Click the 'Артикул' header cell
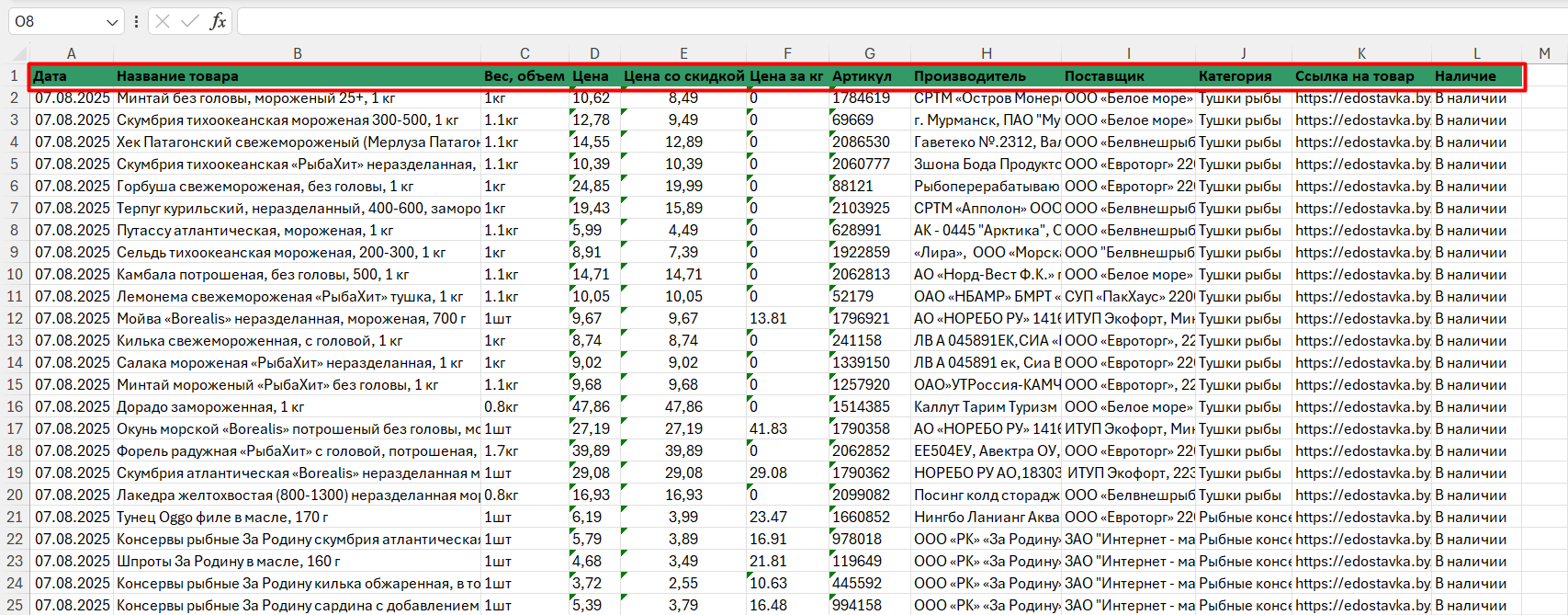Image resolution: width=1568 pixels, height=615 pixels. (870, 76)
